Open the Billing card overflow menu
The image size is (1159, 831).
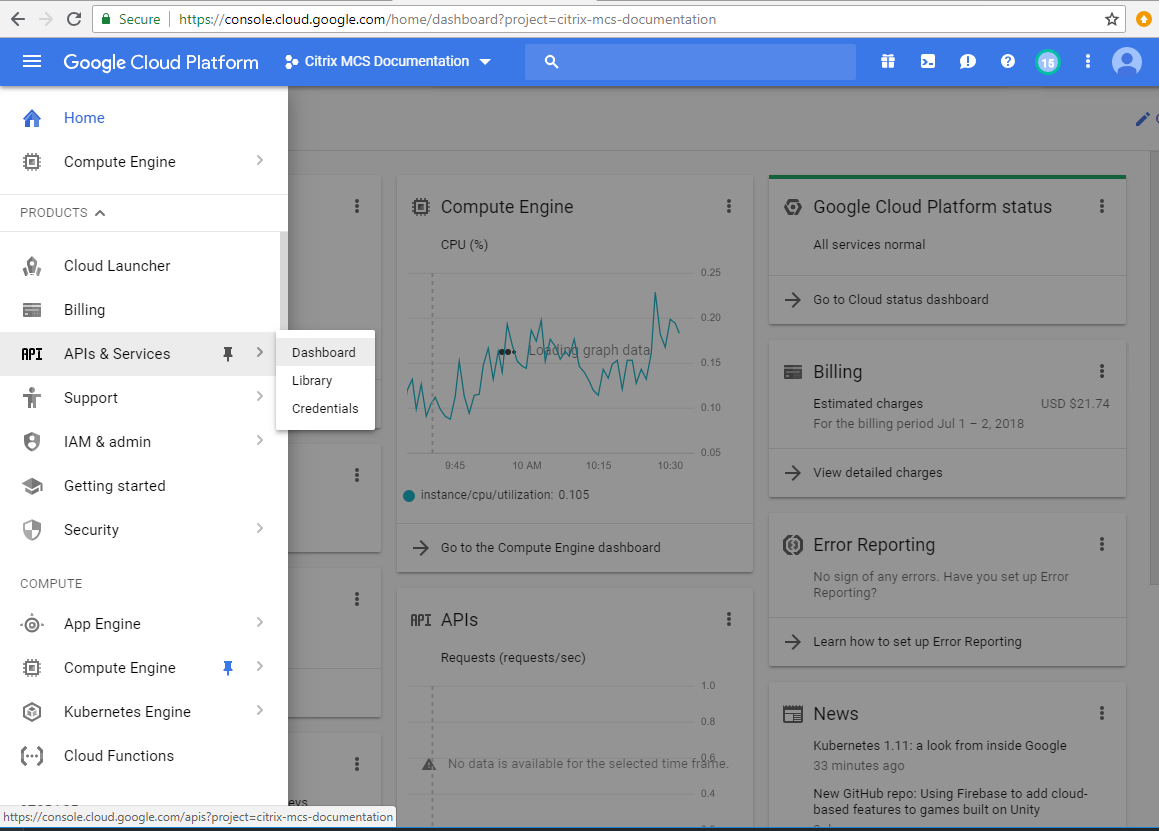point(1101,370)
